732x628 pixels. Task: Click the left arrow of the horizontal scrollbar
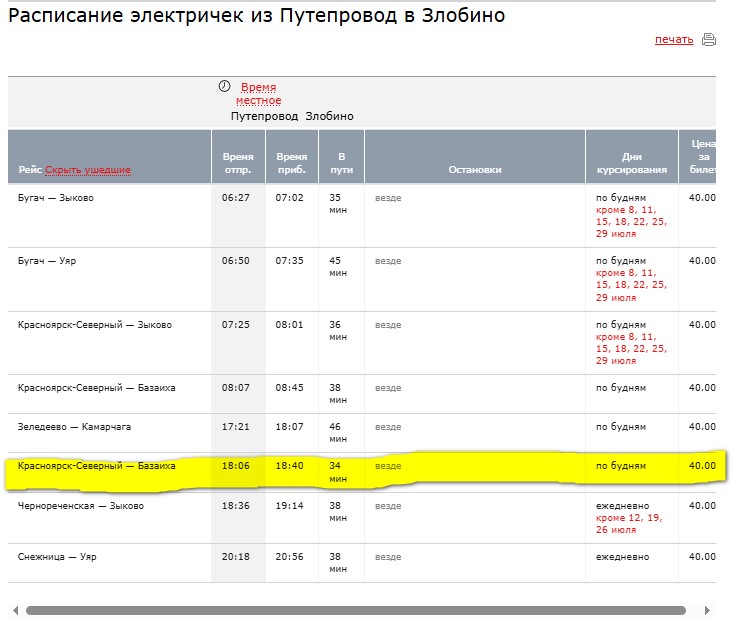(x=13, y=610)
